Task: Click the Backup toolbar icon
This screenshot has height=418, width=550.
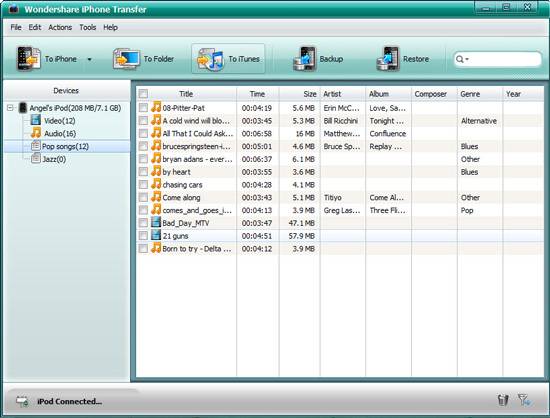Action: (x=304, y=59)
